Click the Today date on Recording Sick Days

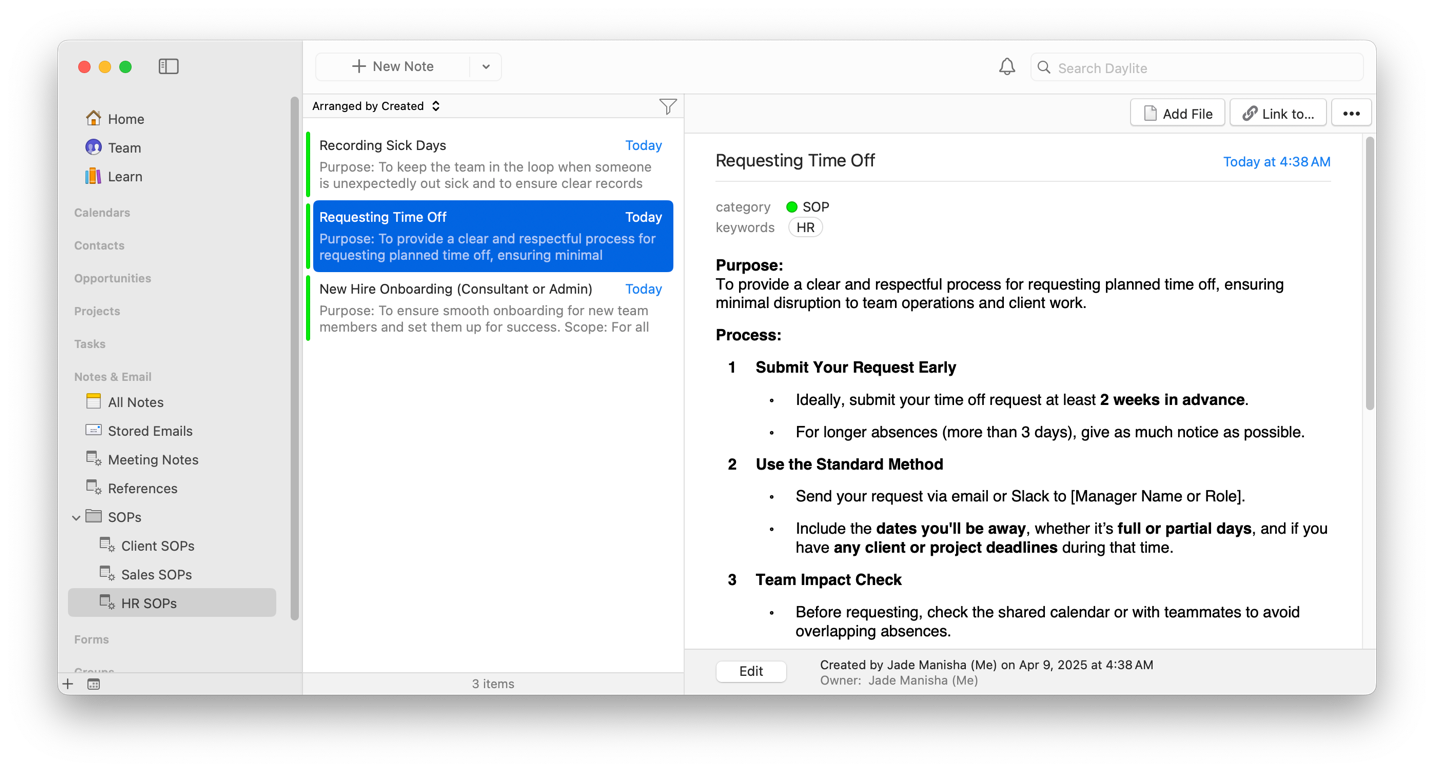[x=643, y=145]
